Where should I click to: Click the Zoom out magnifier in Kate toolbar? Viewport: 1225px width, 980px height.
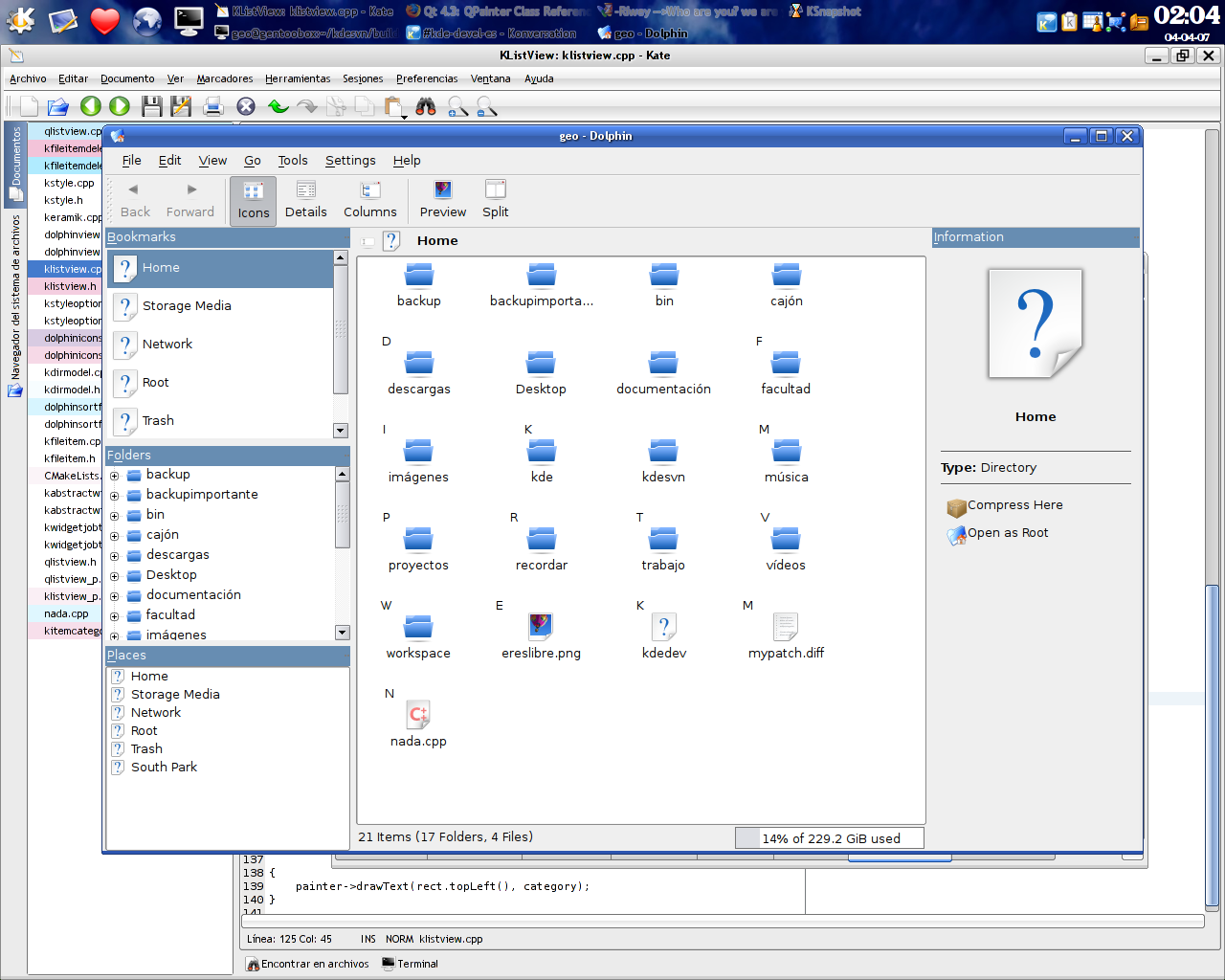486,106
